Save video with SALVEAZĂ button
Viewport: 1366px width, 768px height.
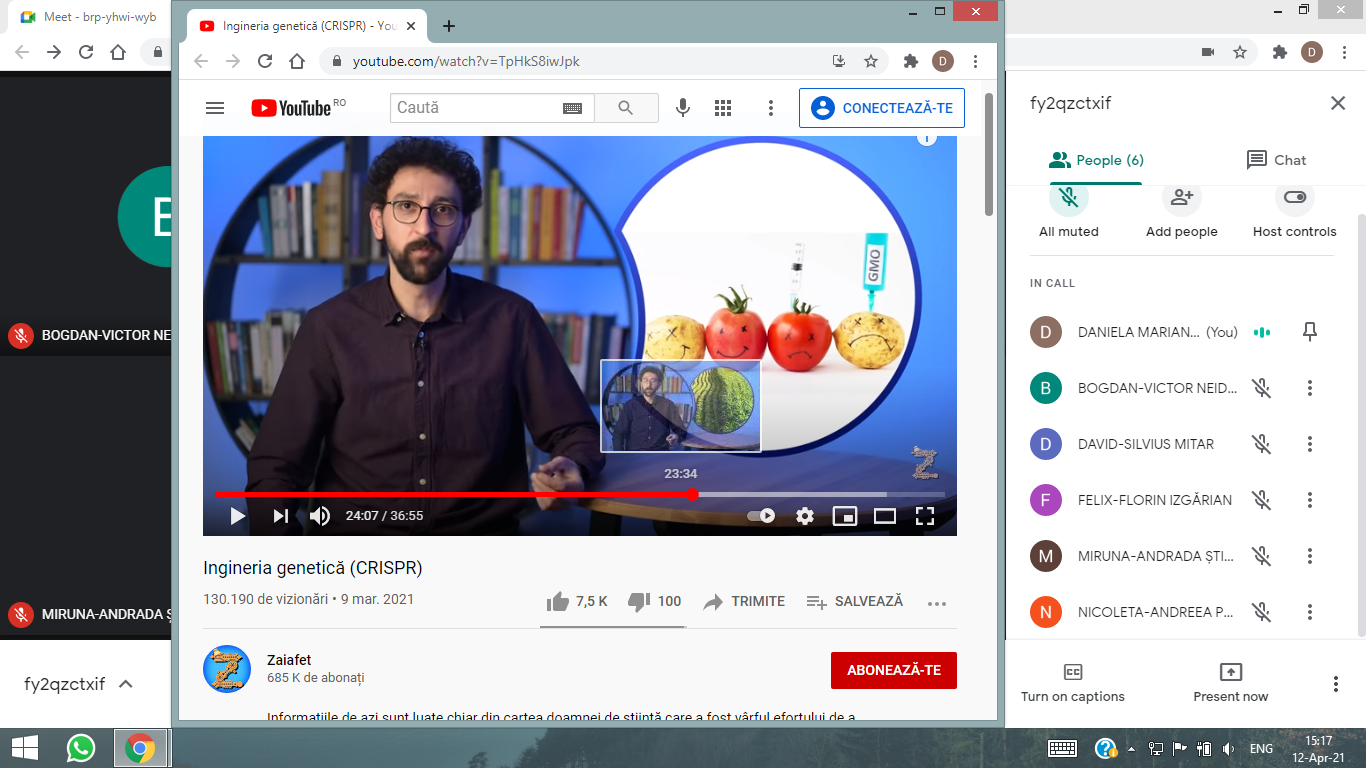coord(854,602)
